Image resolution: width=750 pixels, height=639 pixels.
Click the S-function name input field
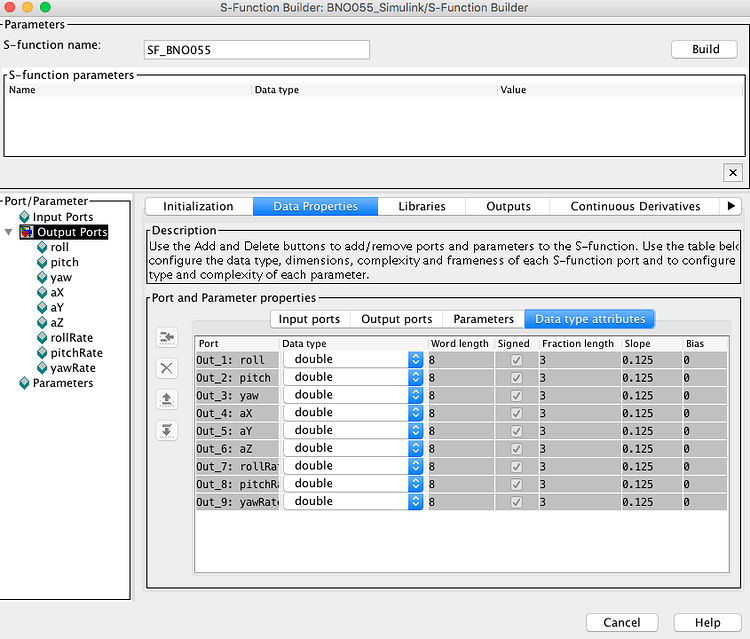pos(257,50)
